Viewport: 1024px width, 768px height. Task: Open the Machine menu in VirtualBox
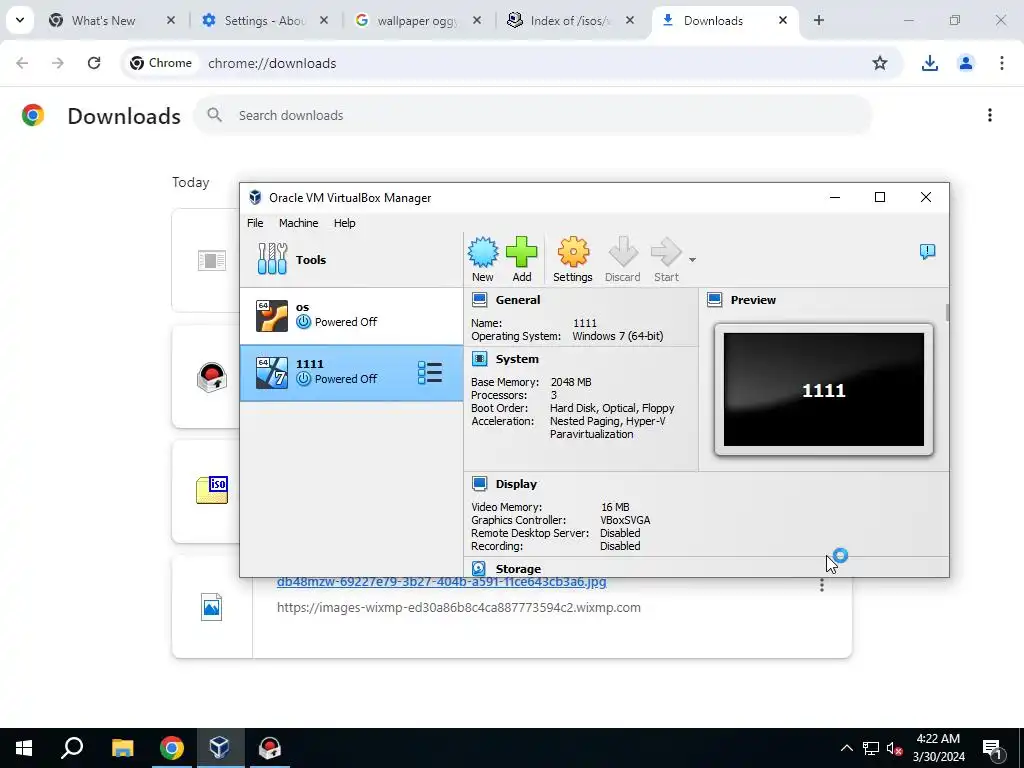[298, 223]
